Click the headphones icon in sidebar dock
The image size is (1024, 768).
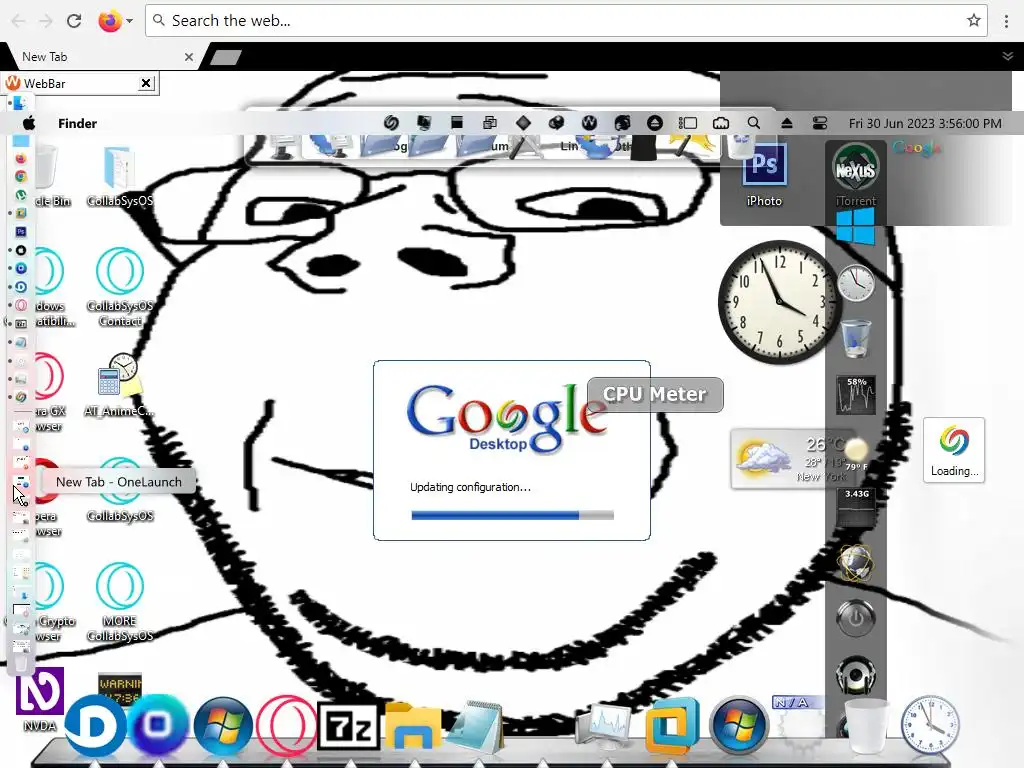point(856,675)
